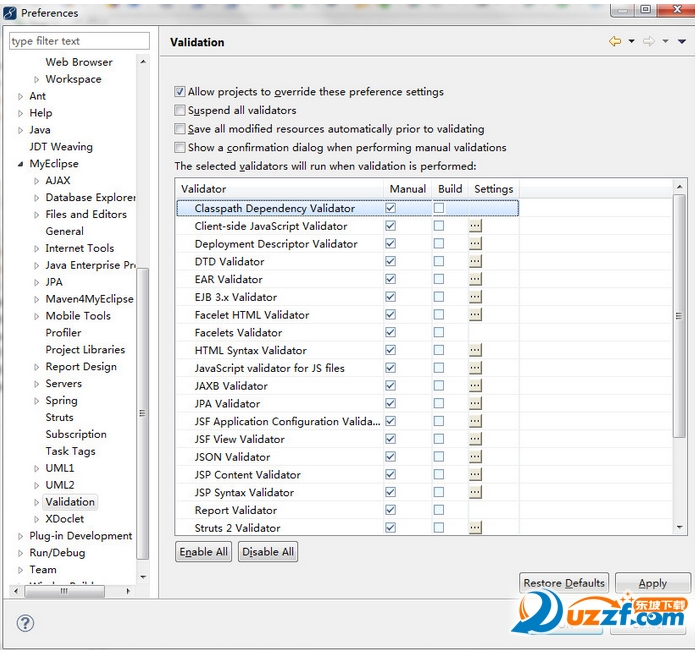Open settings for Deployment Descriptor Validator

coord(475,243)
